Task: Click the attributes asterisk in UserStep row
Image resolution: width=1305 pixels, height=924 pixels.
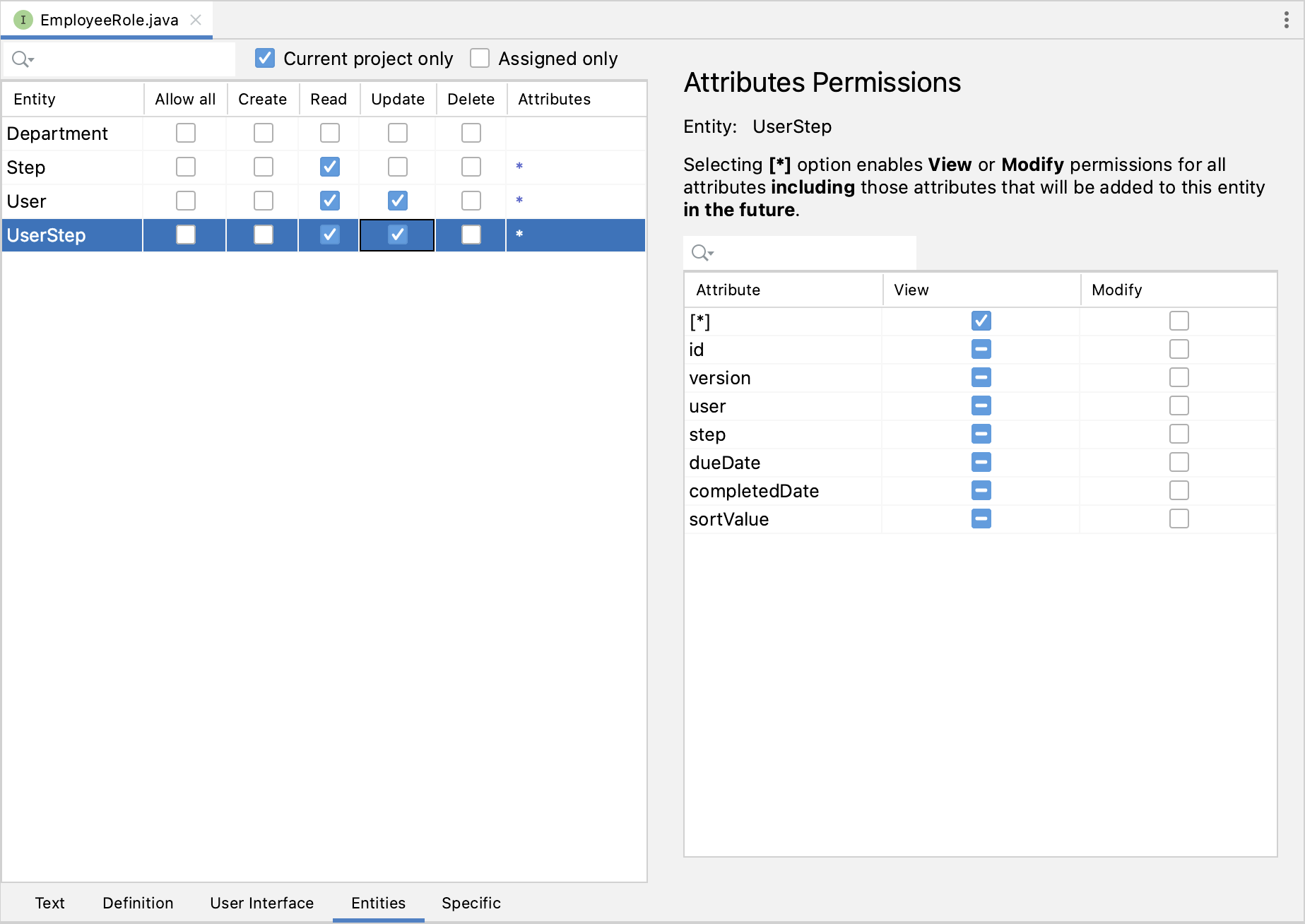Action: click(x=519, y=235)
